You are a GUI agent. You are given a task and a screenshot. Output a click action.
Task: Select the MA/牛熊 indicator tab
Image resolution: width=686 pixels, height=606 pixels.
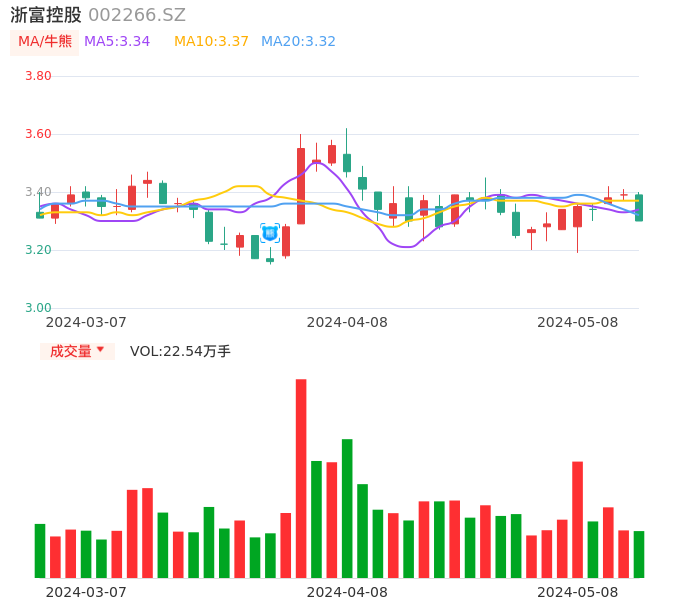point(45,42)
